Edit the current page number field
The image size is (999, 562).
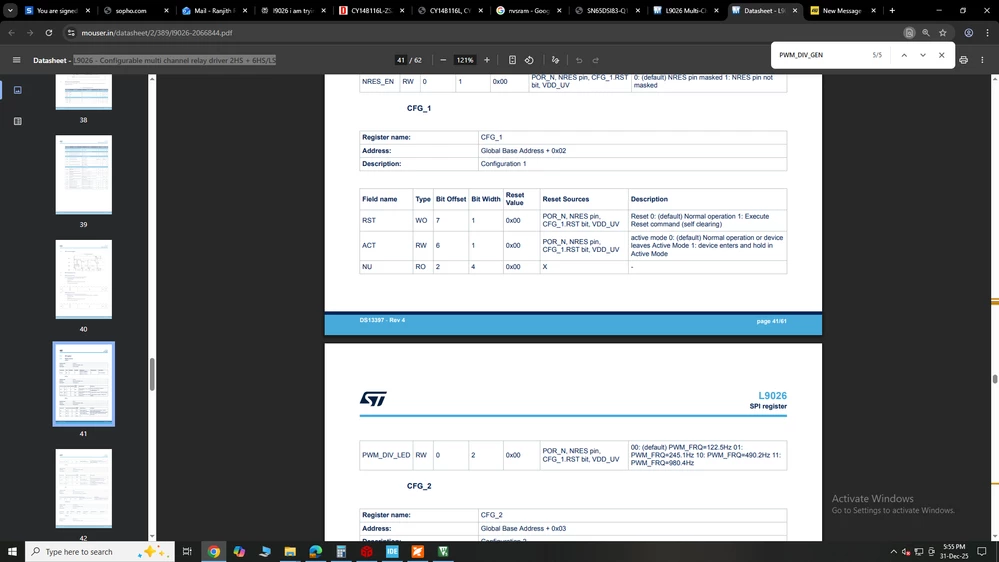[x=401, y=60]
